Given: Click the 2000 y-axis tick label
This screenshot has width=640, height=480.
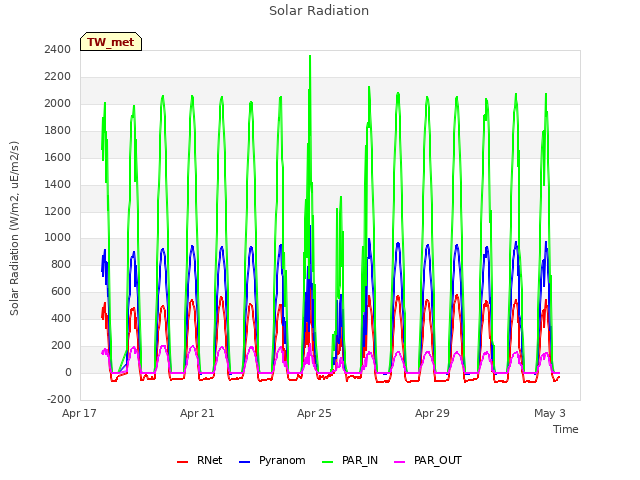Looking at the screenshot, I should click(58, 103).
